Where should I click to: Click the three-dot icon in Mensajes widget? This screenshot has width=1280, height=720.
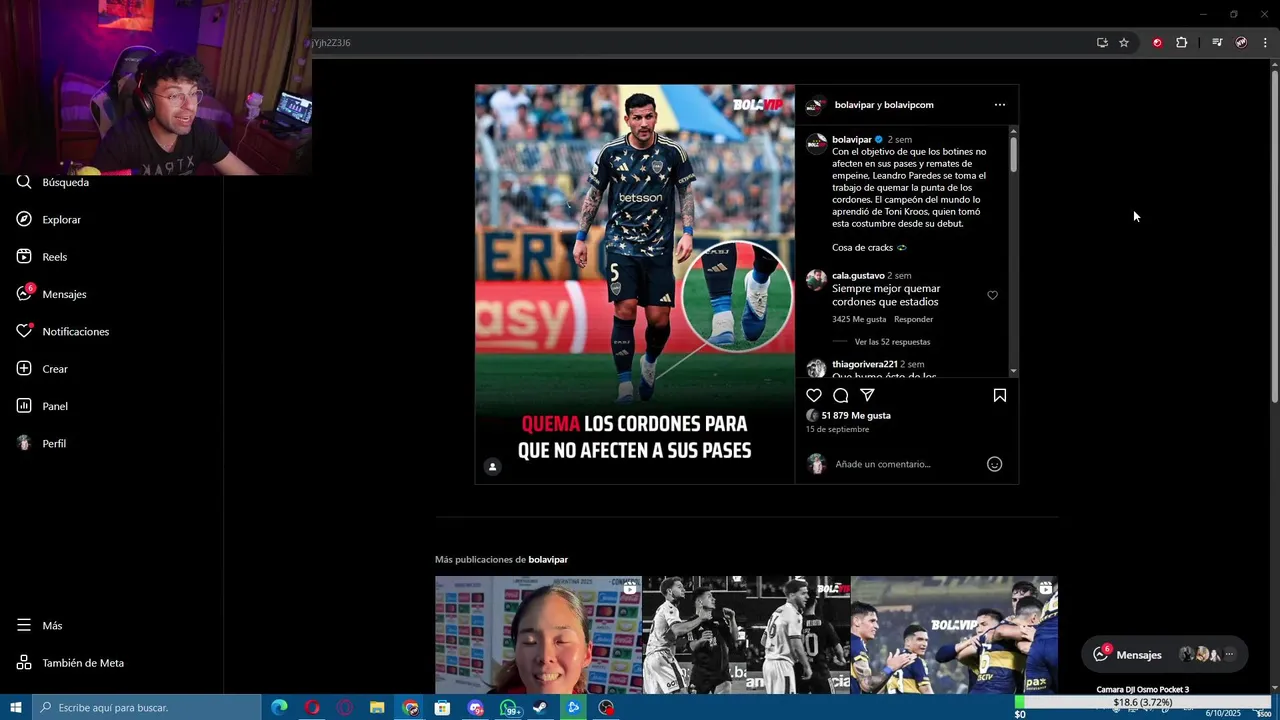pos(1229,655)
